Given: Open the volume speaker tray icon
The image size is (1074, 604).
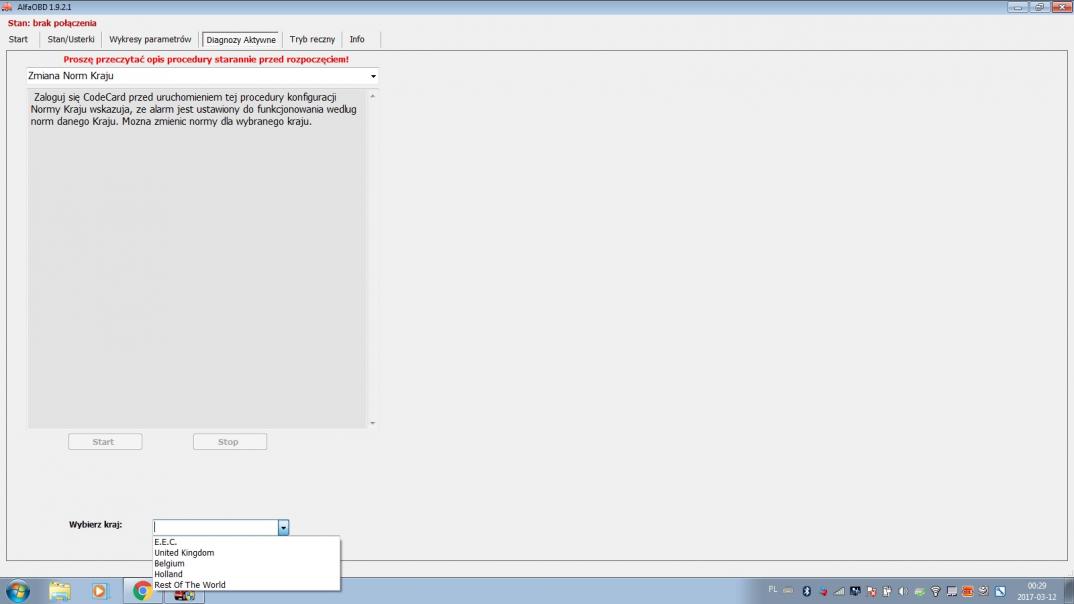Looking at the screenshot, I should tap(903, 591).
